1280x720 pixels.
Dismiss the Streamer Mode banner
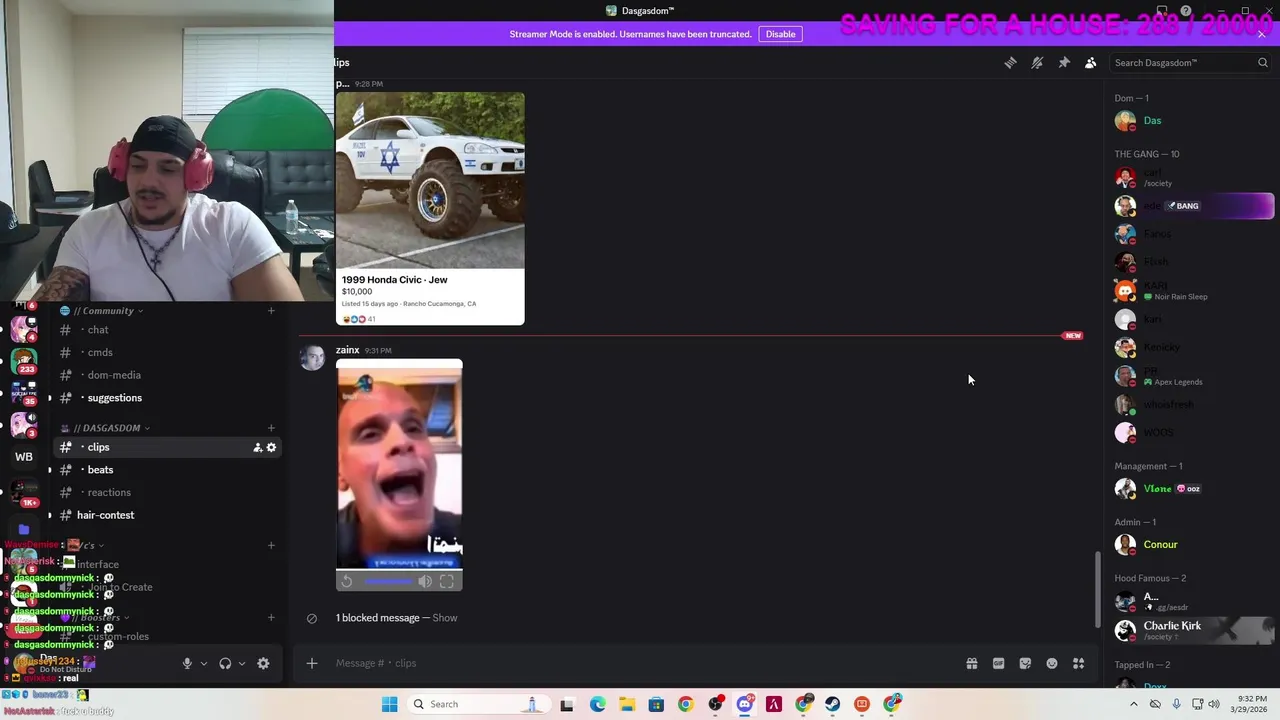[1261, 34]
